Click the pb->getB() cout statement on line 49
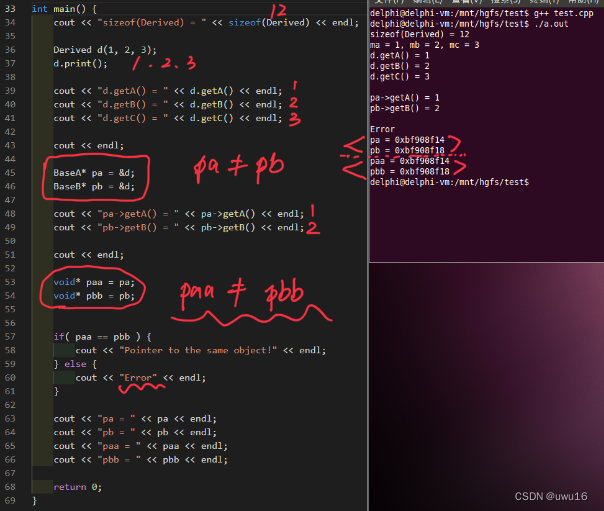 (179, 227)
